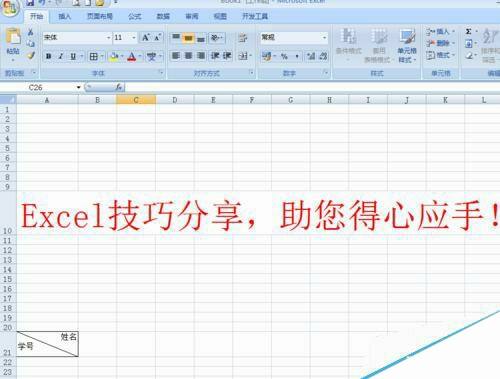
Task: Apply fill color bucket
Action: point(114,57)
